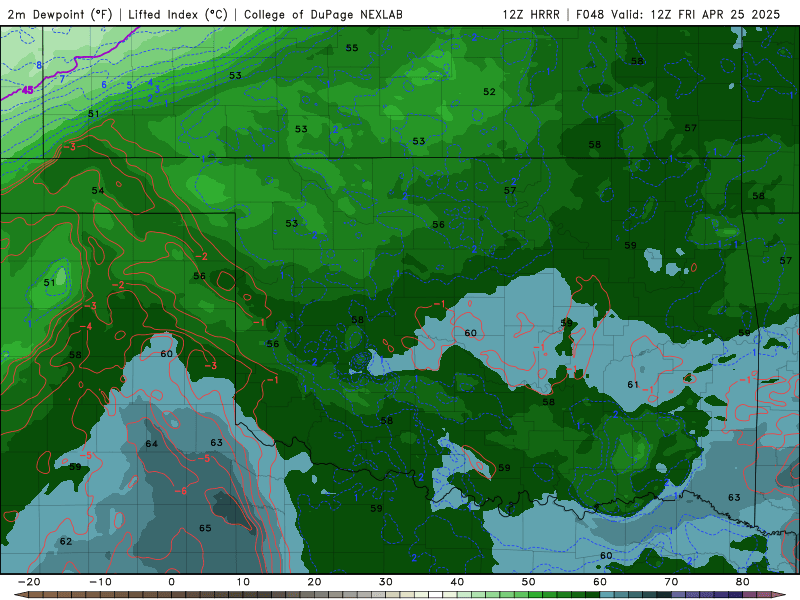Click the "65" dewpoint value on the map
Viewport: 800px width, 600px height.
205,528
